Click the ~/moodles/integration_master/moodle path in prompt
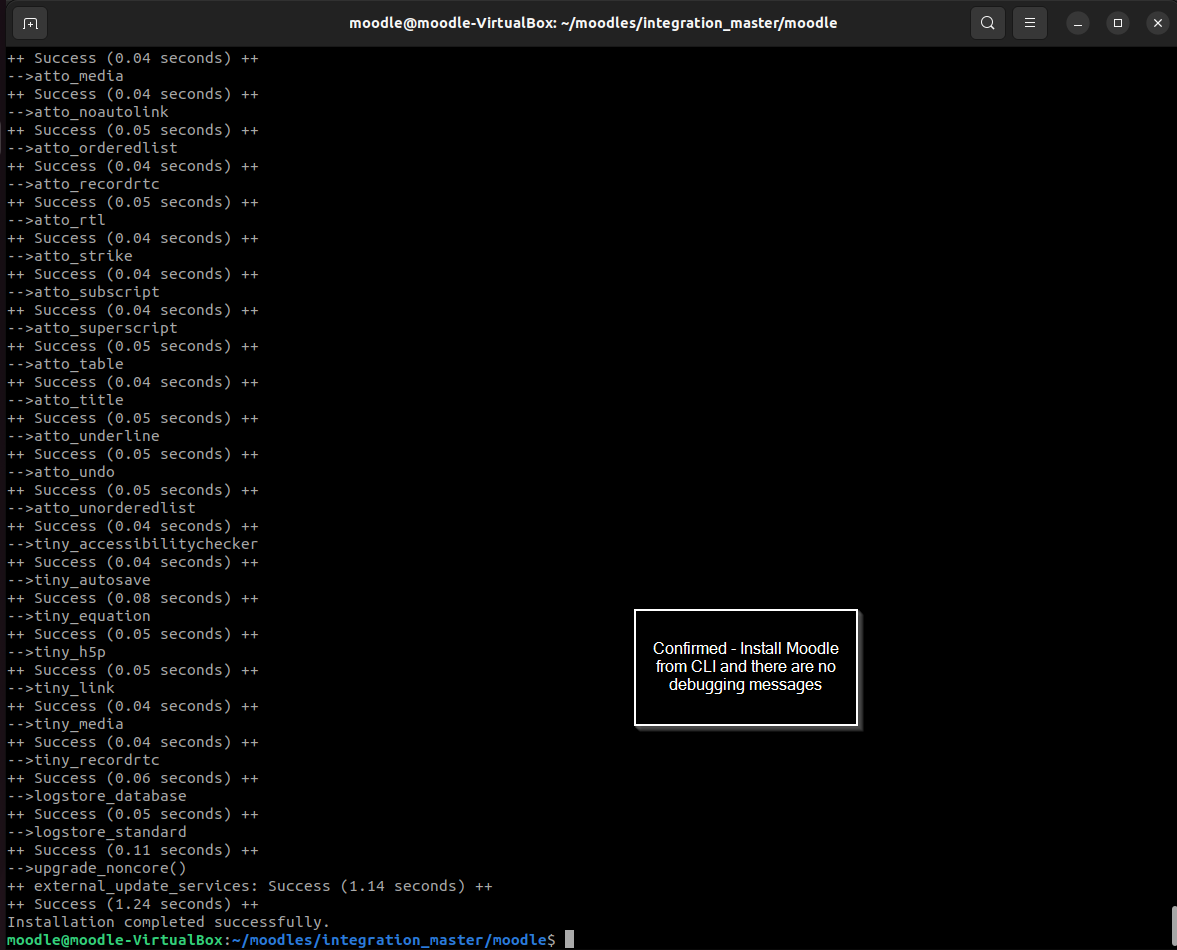 [x=390, y=940]
